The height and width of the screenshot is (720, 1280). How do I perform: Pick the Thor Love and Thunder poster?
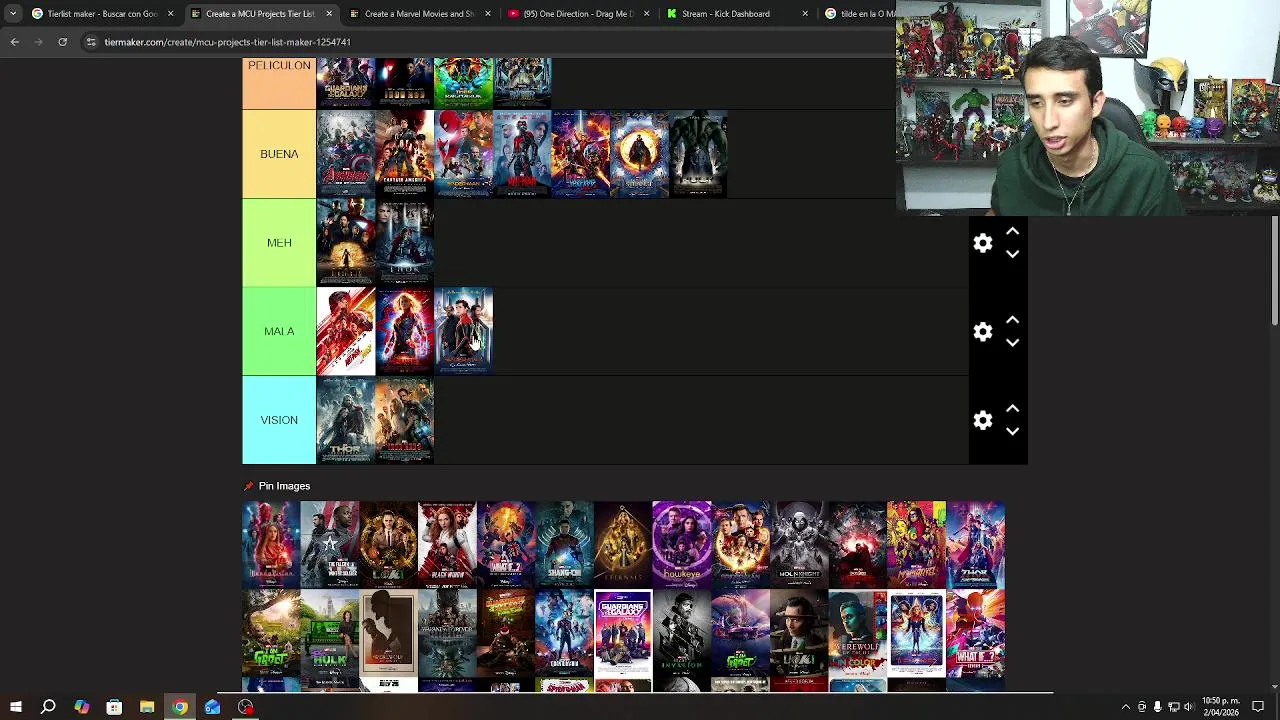point(976,545)
